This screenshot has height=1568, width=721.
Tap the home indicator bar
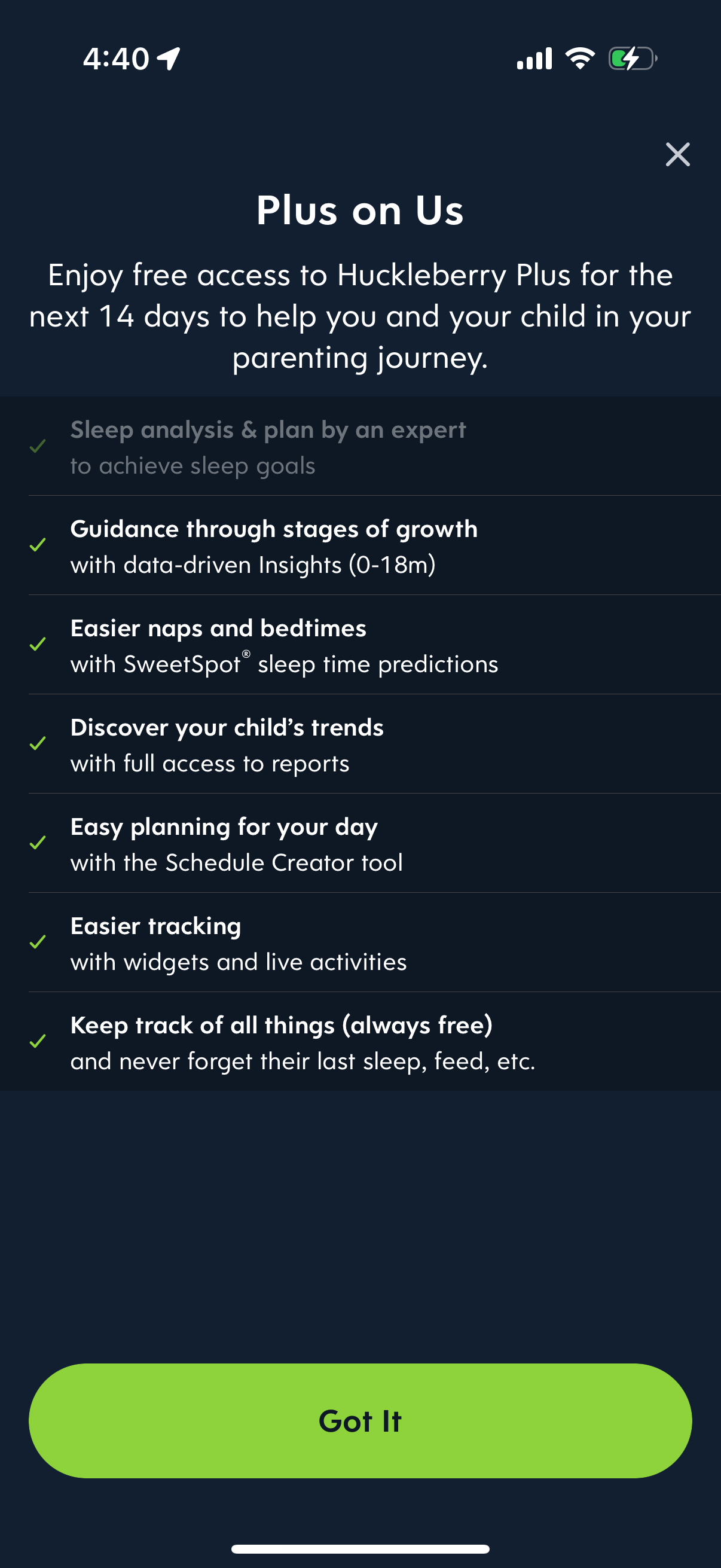coord(360,1548)
